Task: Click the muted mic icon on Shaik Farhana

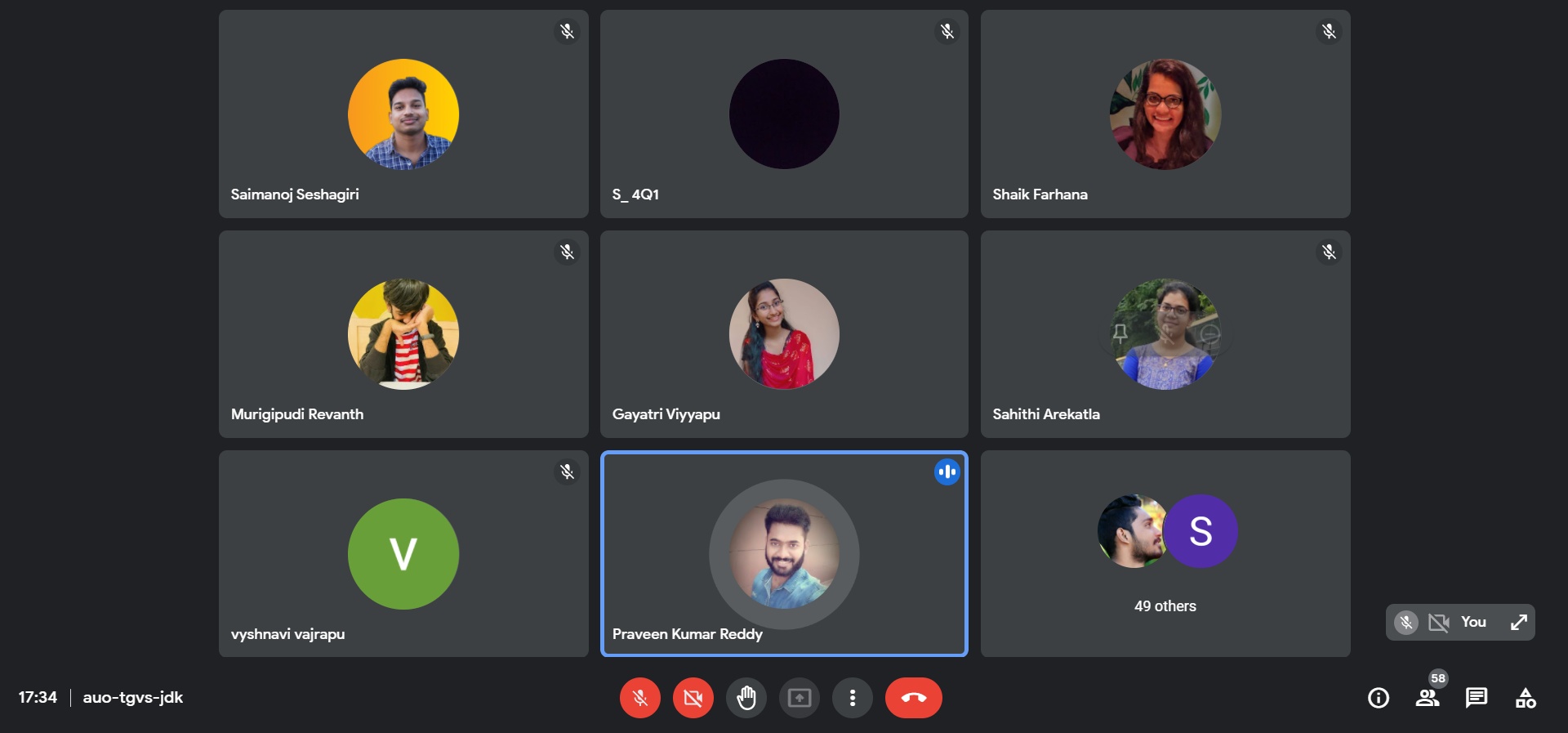Action: click(x=1329, y=32)
